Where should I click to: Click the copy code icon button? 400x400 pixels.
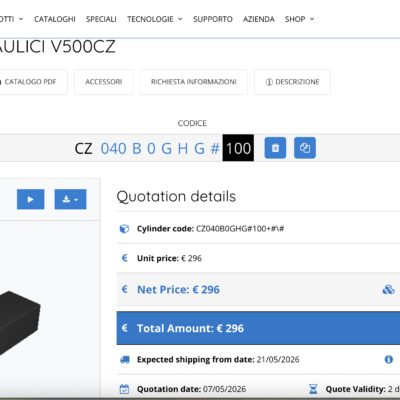click(x=305, y=148)
